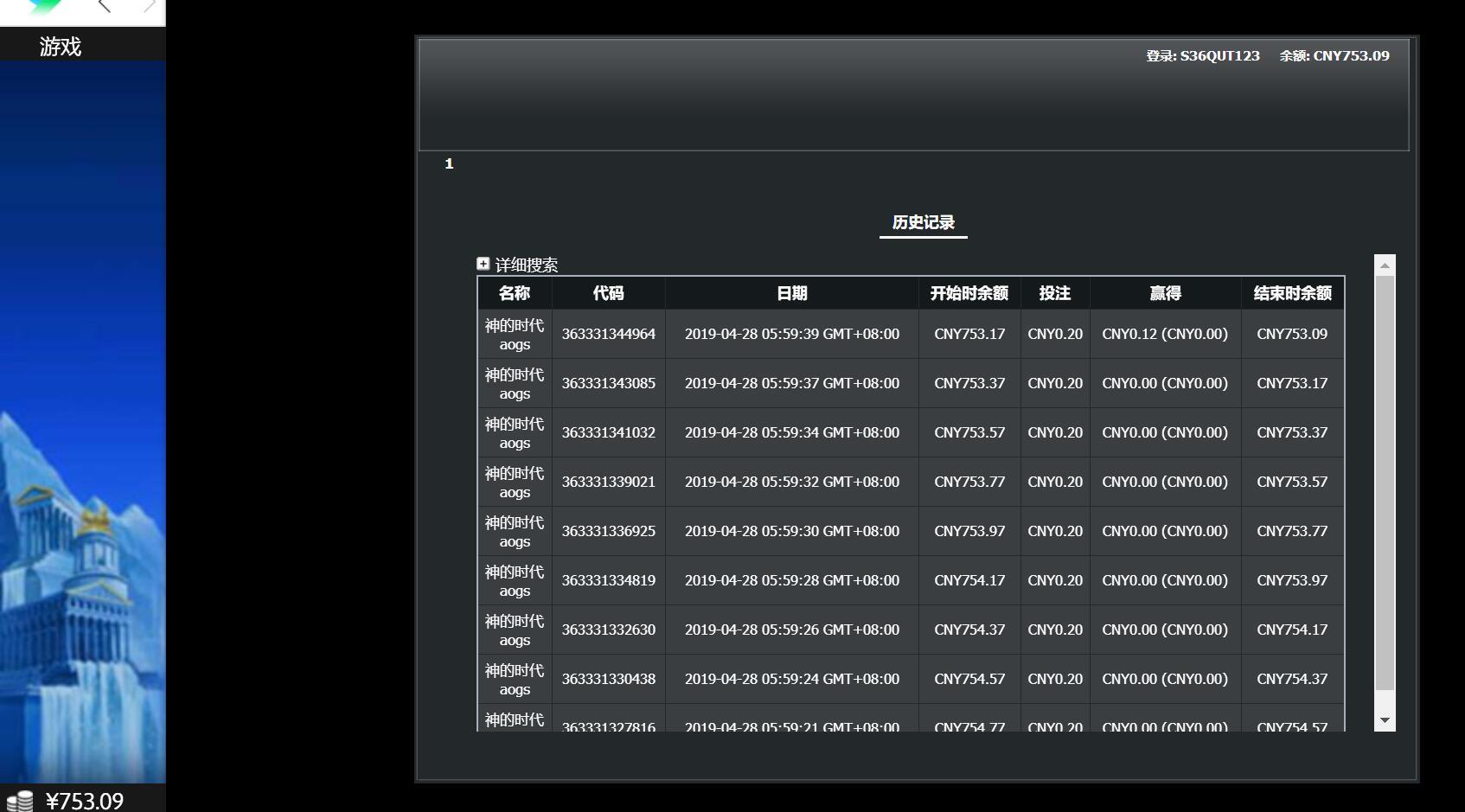
Task: Click the scrollbar down arrow
Action: (x=1385, y=720)
